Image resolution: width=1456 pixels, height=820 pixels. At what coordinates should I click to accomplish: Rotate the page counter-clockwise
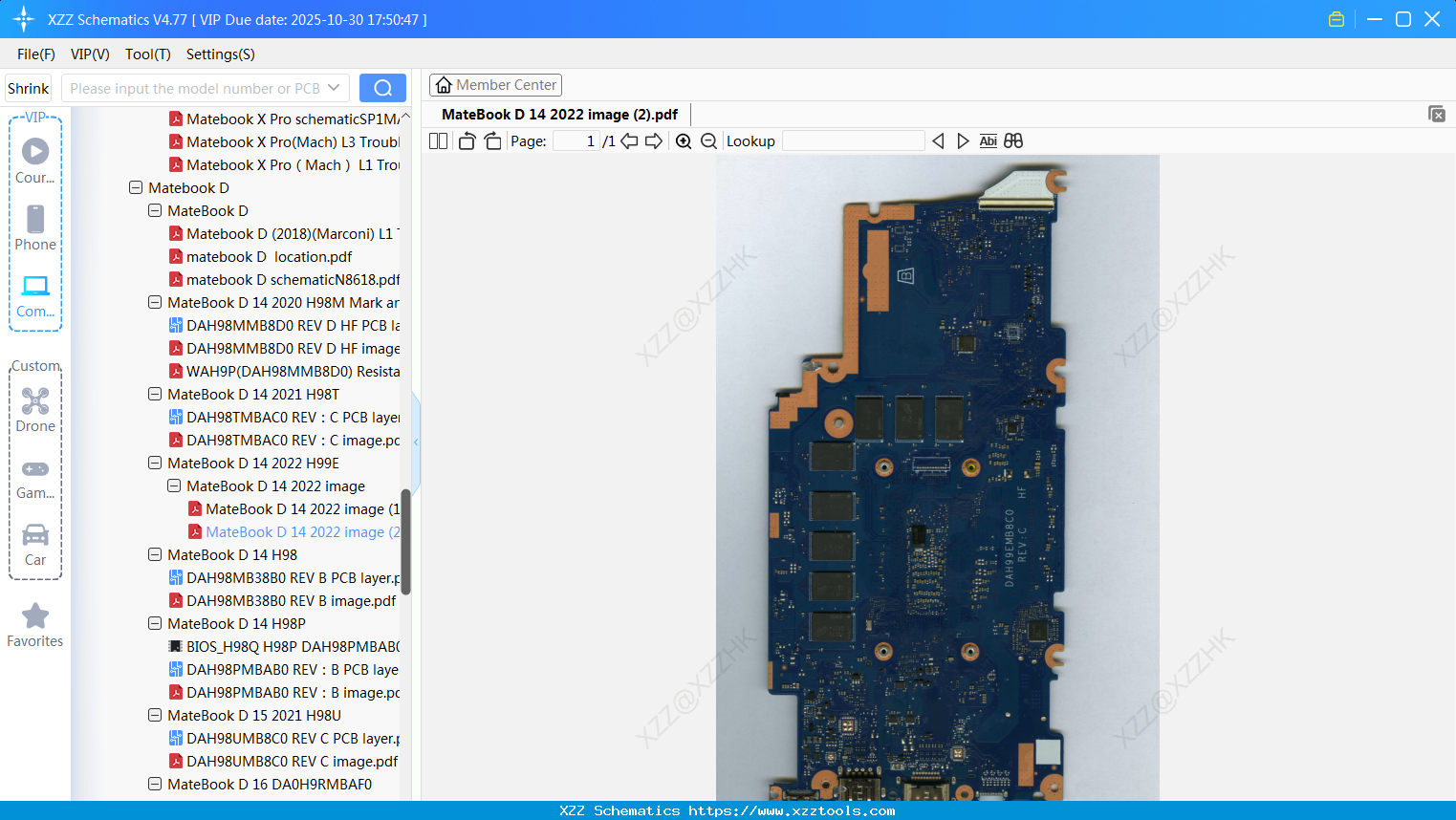tap(467, 141)
